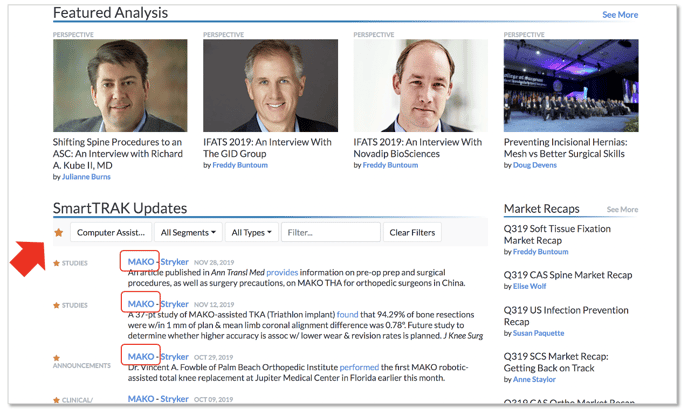688x416 pixels.
Task: Expand the All Types dropdown
Action: click(x=252, y=232)
